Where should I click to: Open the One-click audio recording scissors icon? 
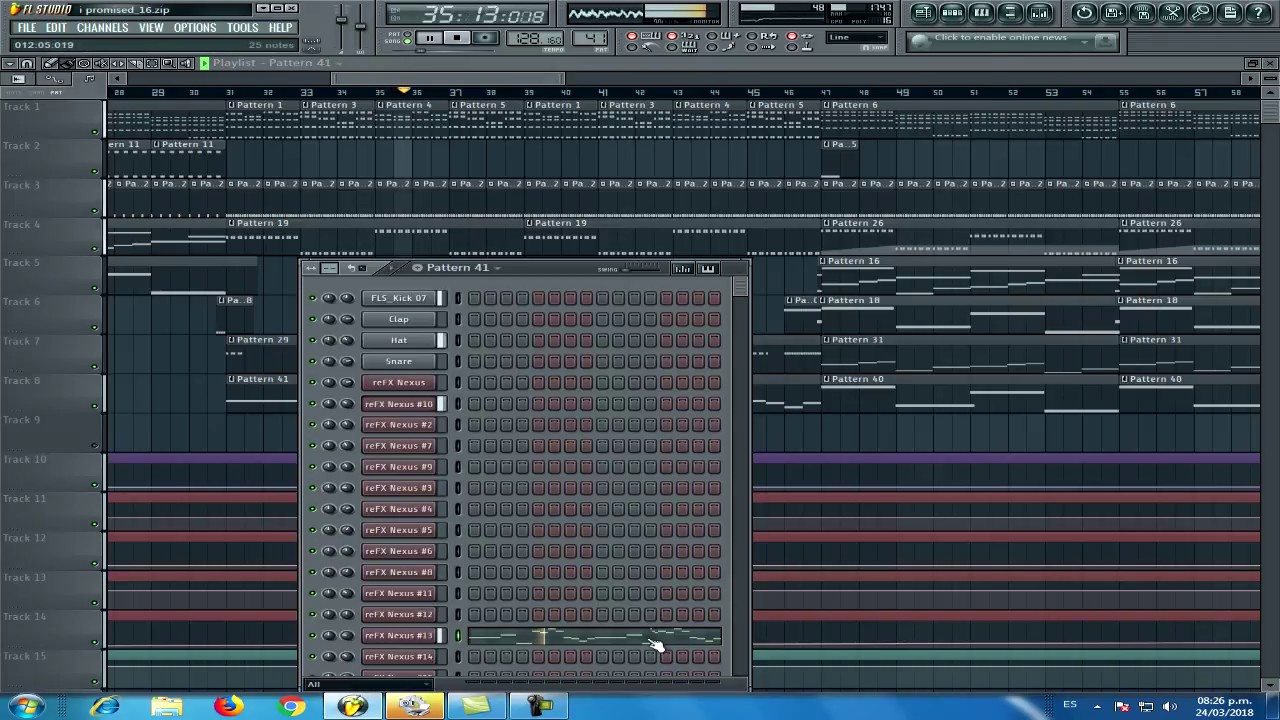tap(1172, 13)
